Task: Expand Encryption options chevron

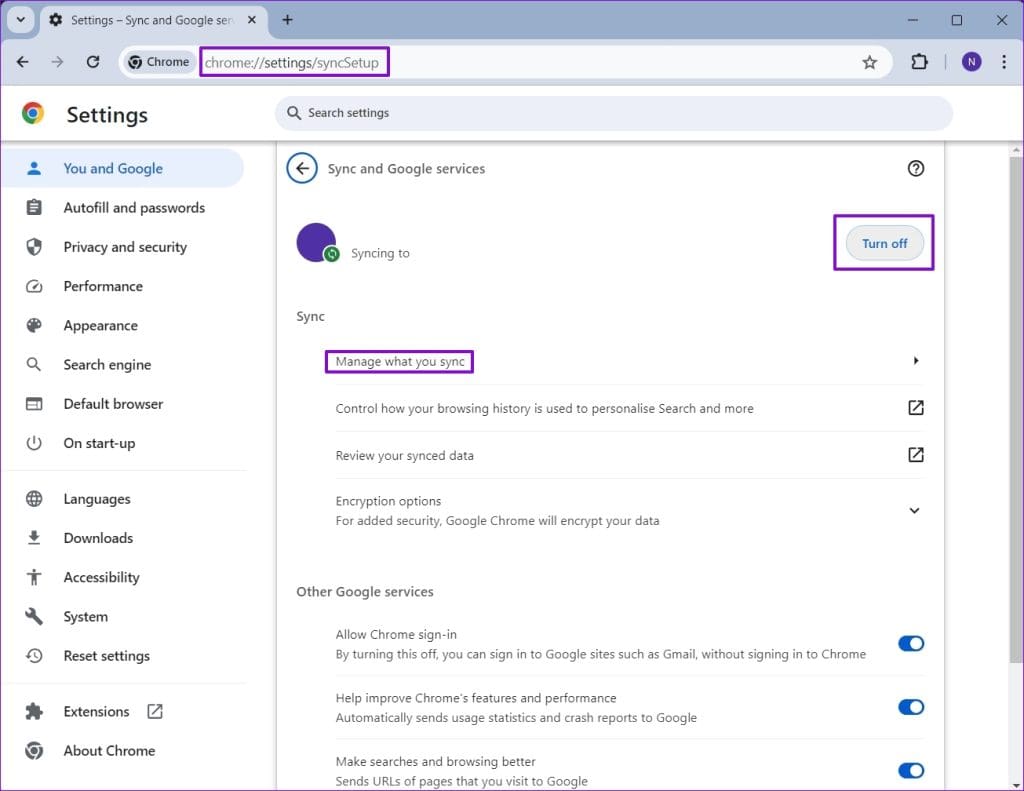Action: tap(914, 510)
